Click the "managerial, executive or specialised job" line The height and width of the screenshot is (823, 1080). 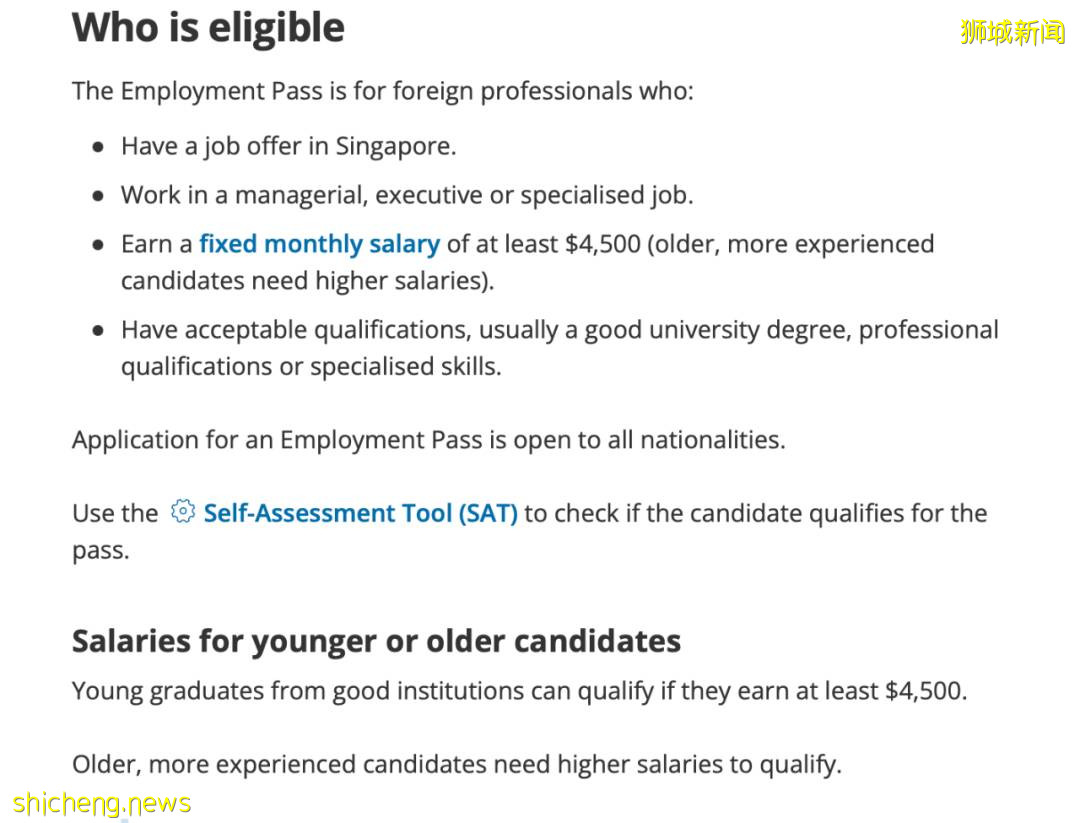(x=406, y=195)
